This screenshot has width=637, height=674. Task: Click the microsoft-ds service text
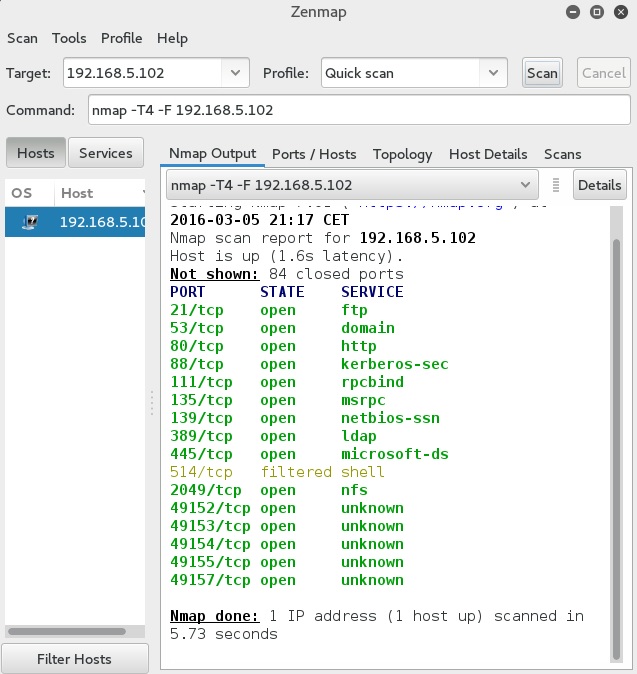coord(395,454)
